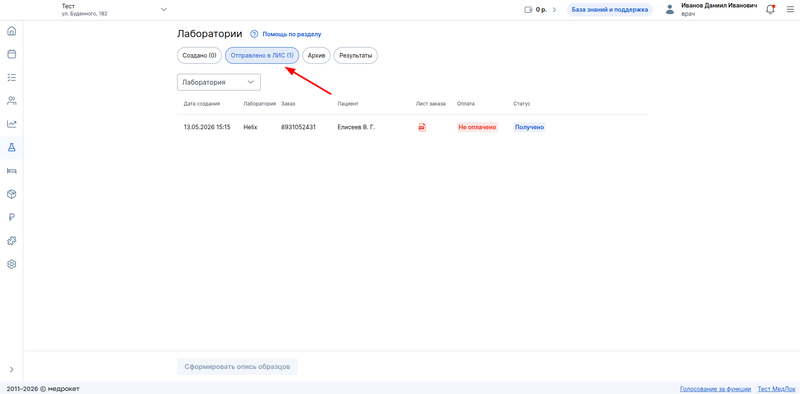This screenshot has height=394, width=800.
Task: Click order number 8931052431
Action: click(298, 127)
